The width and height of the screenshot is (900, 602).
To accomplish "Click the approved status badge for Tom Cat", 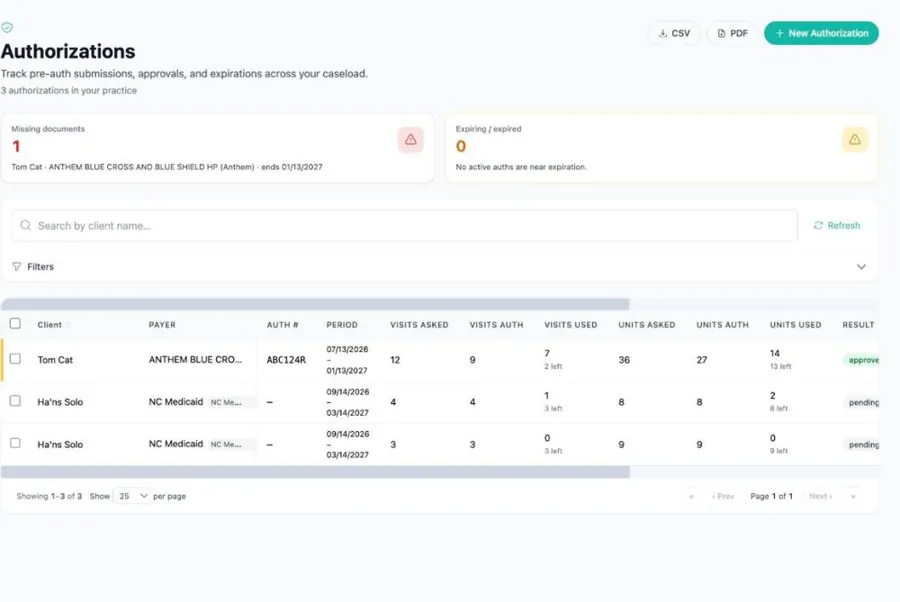I will point(862,360).
